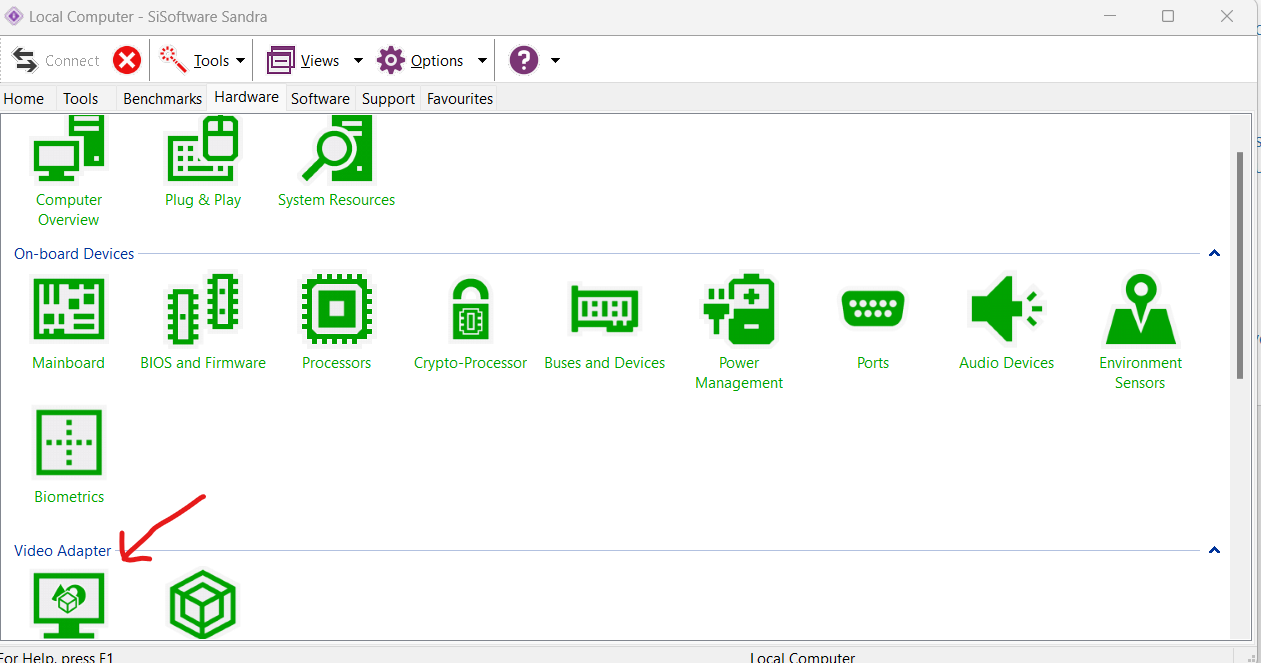This screenshot has width=1261, height=663.
Task: Switch to the Home tab
Action: click(24, 98)
